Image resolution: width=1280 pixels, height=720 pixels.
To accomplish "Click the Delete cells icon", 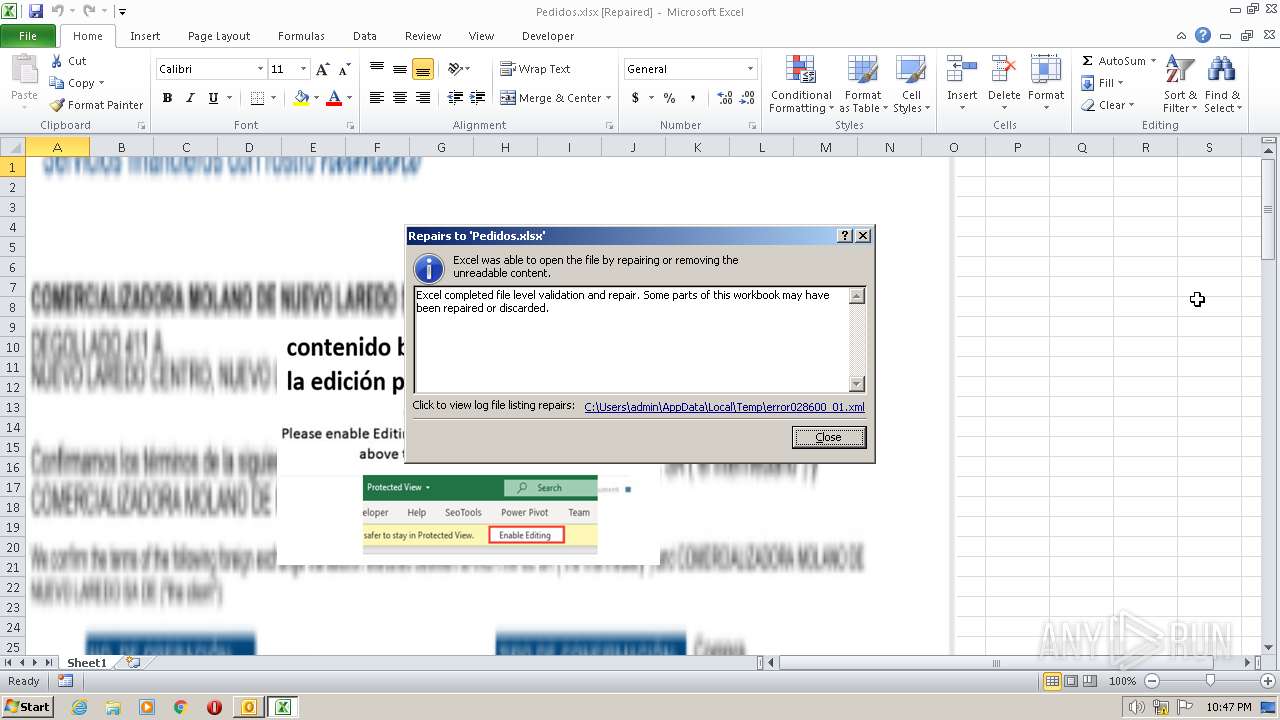I will coord(1004,70).
